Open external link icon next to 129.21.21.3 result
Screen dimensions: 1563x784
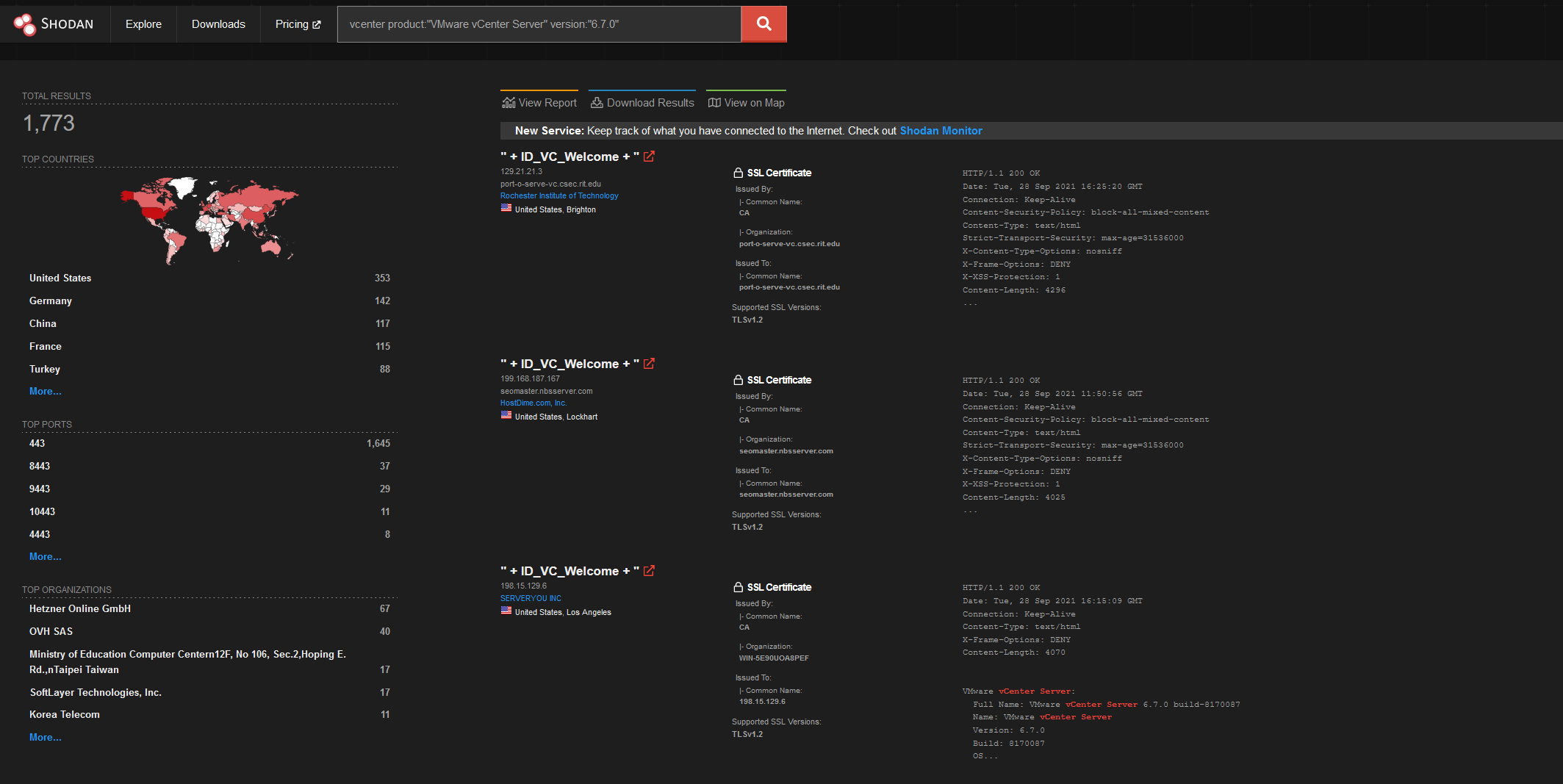pyautogui.click(x=649, y=157)
